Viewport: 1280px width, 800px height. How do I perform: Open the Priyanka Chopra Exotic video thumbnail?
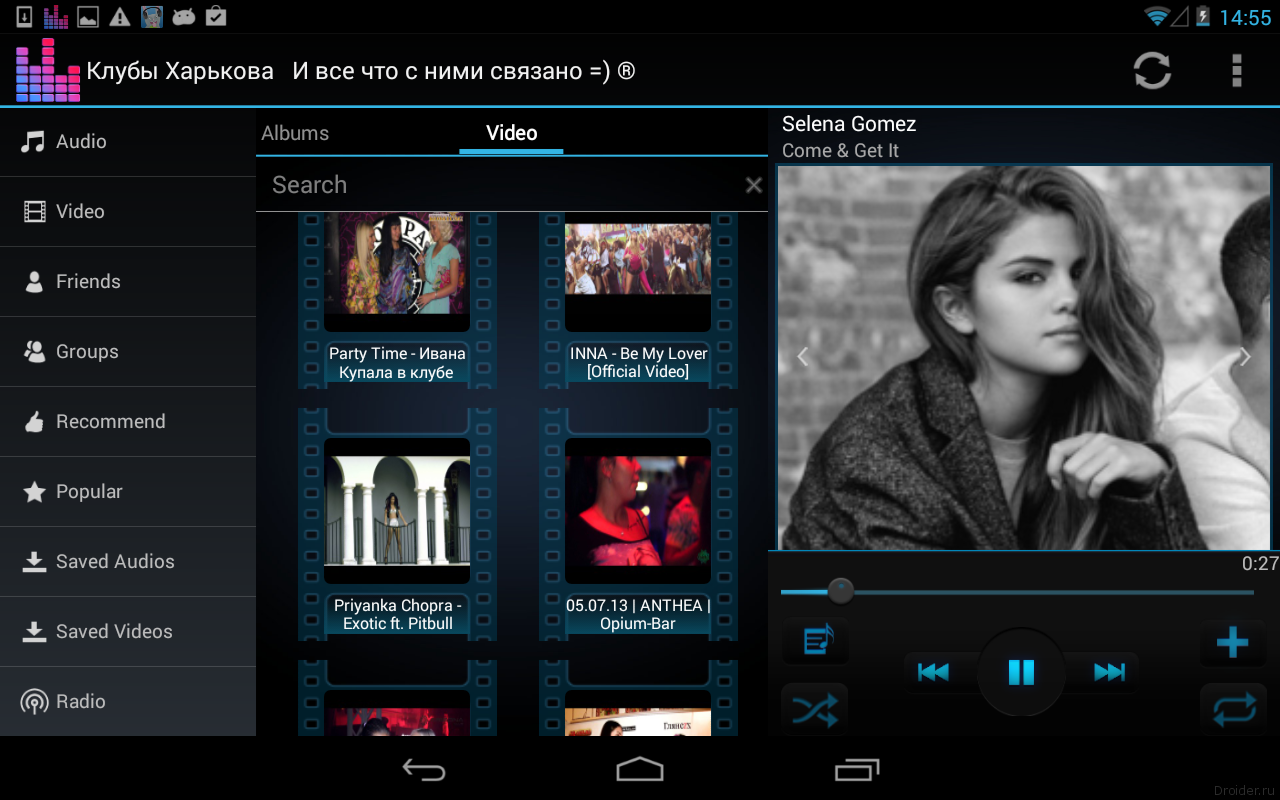397,511
